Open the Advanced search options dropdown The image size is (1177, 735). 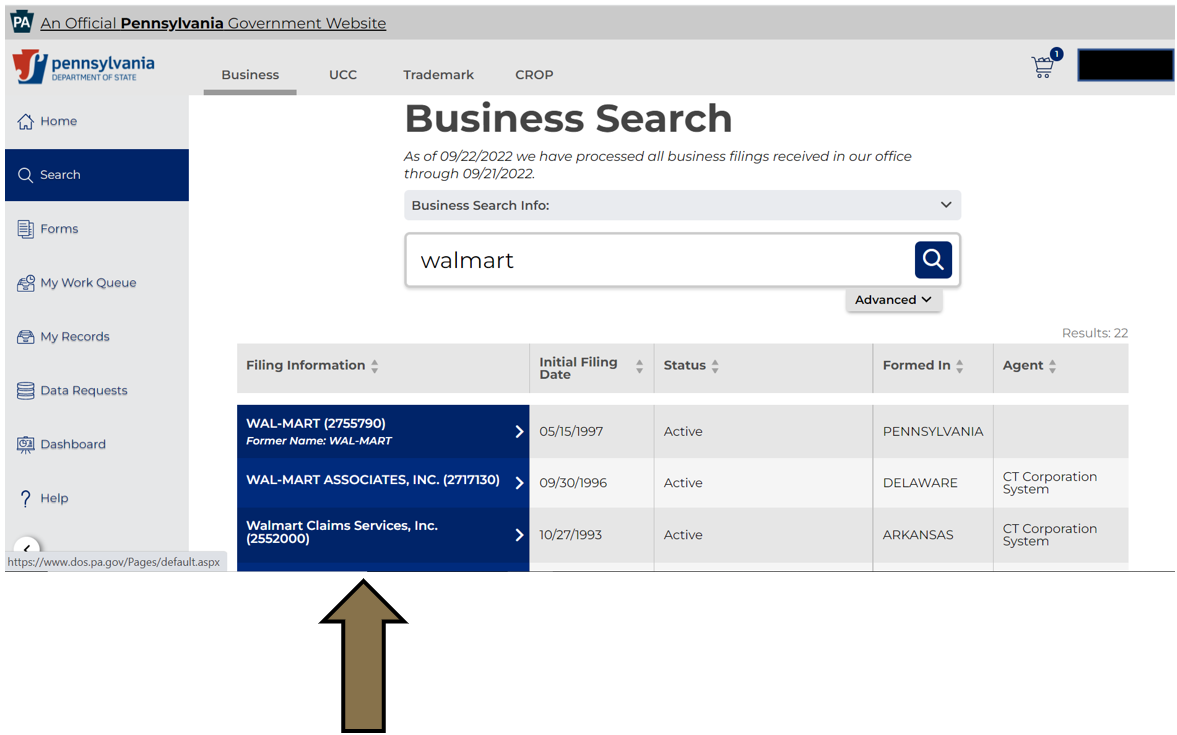click(893, 299)
